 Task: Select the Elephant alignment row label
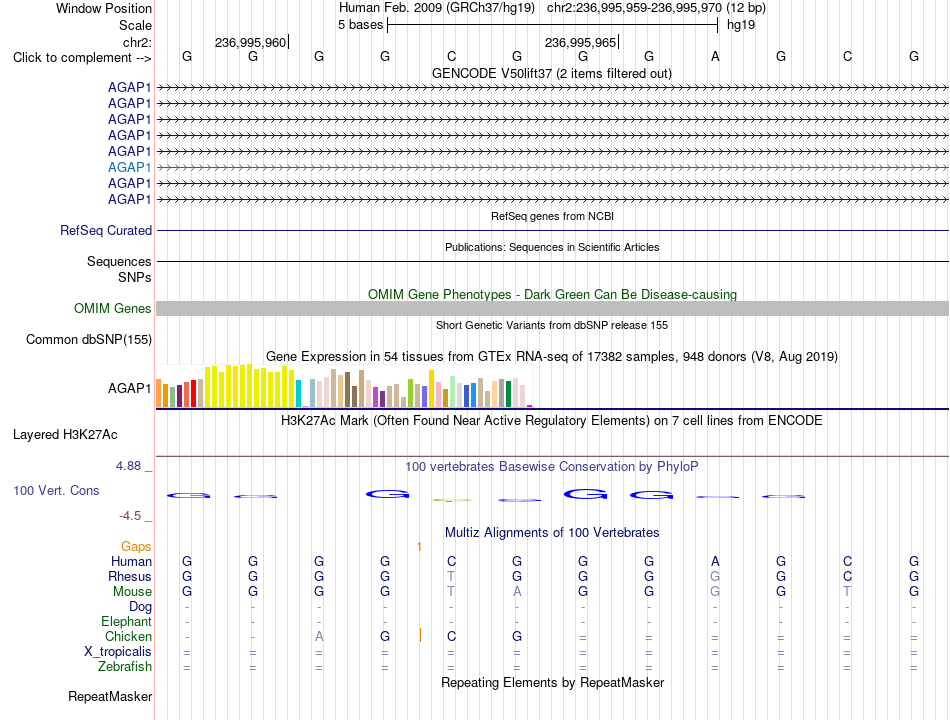pos(126,621)
